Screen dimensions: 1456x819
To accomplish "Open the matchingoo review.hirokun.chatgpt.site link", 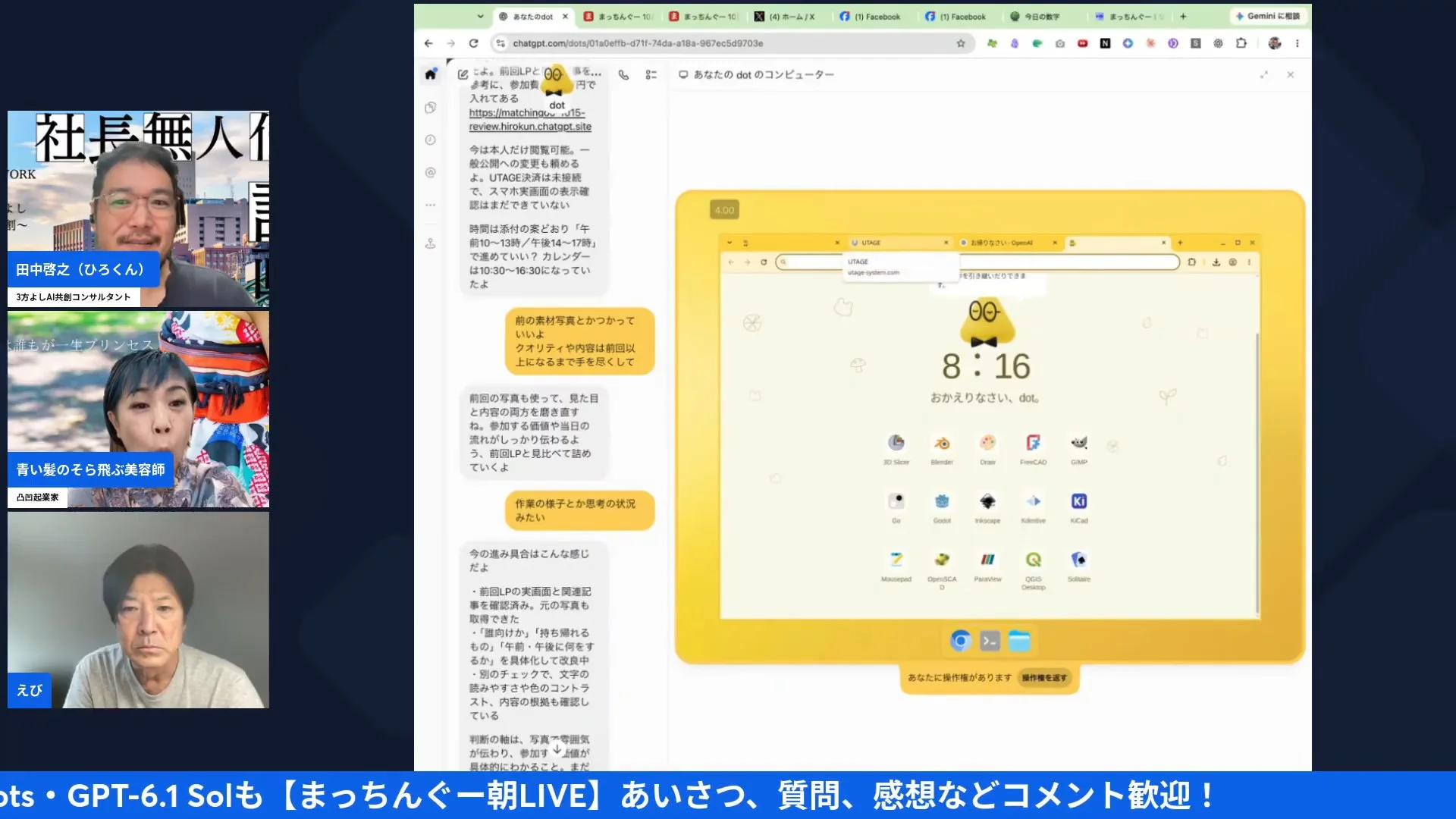I will coord(530,120).
